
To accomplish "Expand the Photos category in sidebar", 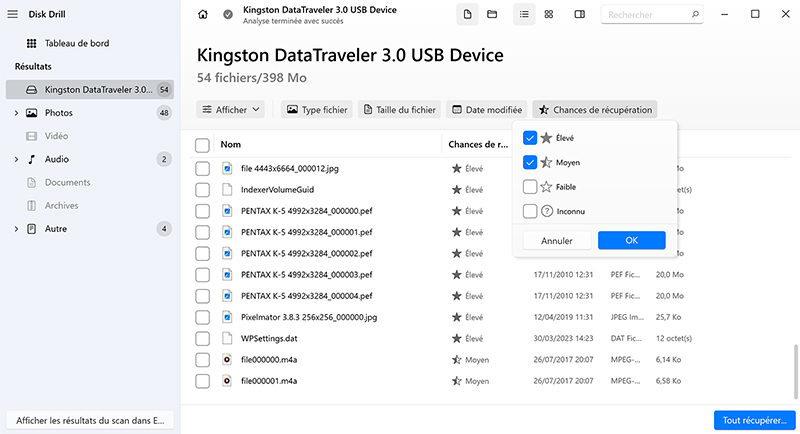I will tap(16, 113).
